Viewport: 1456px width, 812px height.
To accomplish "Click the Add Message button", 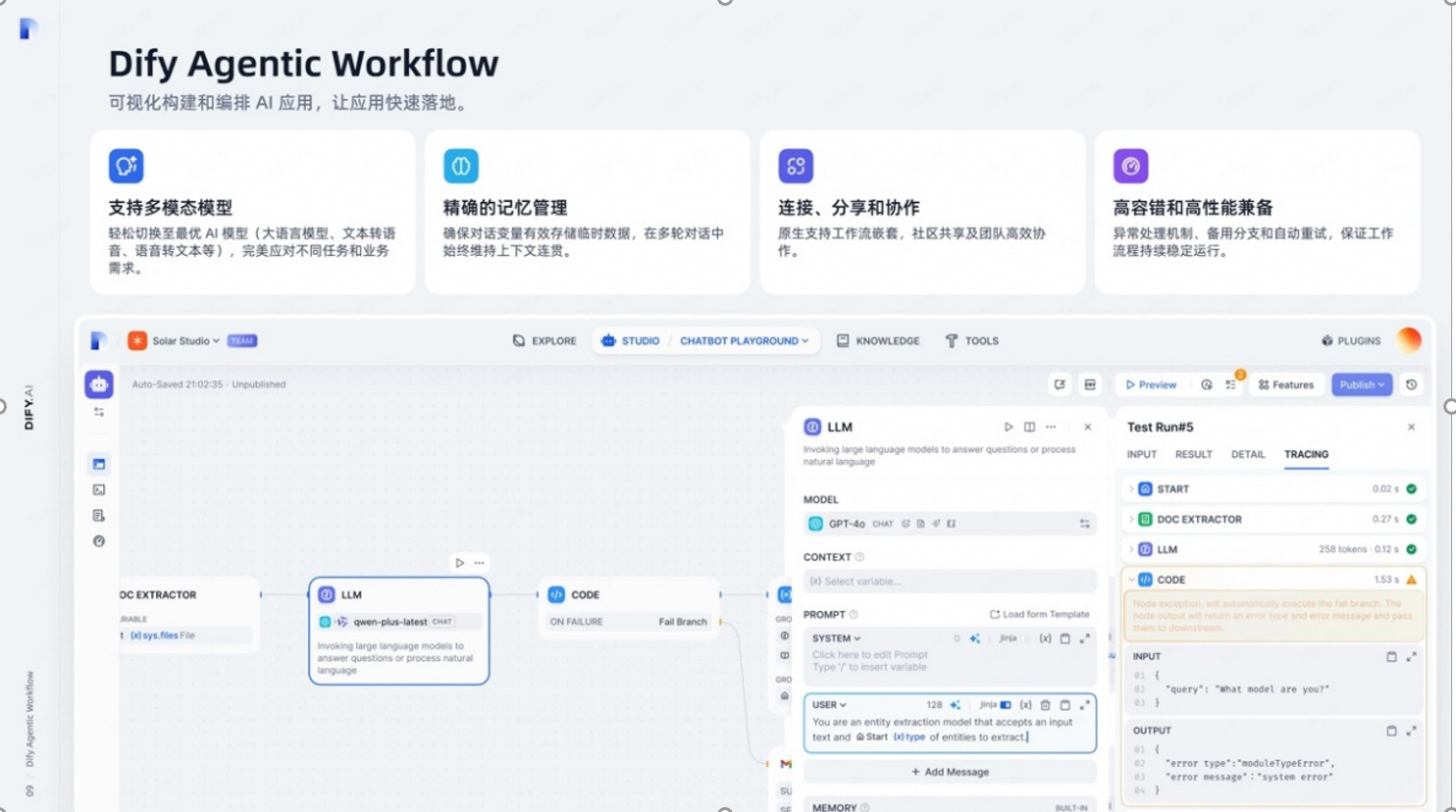I will 950,772.
